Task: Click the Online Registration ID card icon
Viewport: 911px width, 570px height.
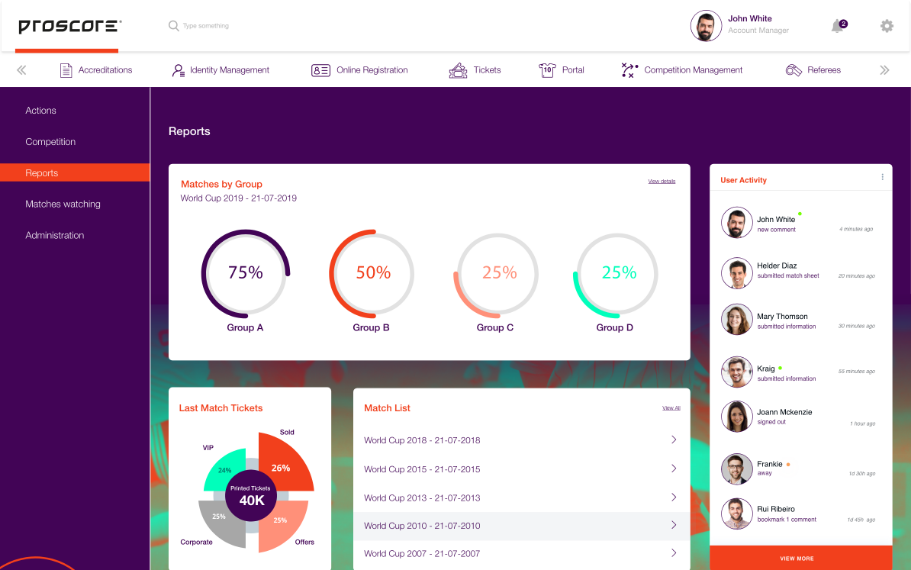Action: (321, 70)
